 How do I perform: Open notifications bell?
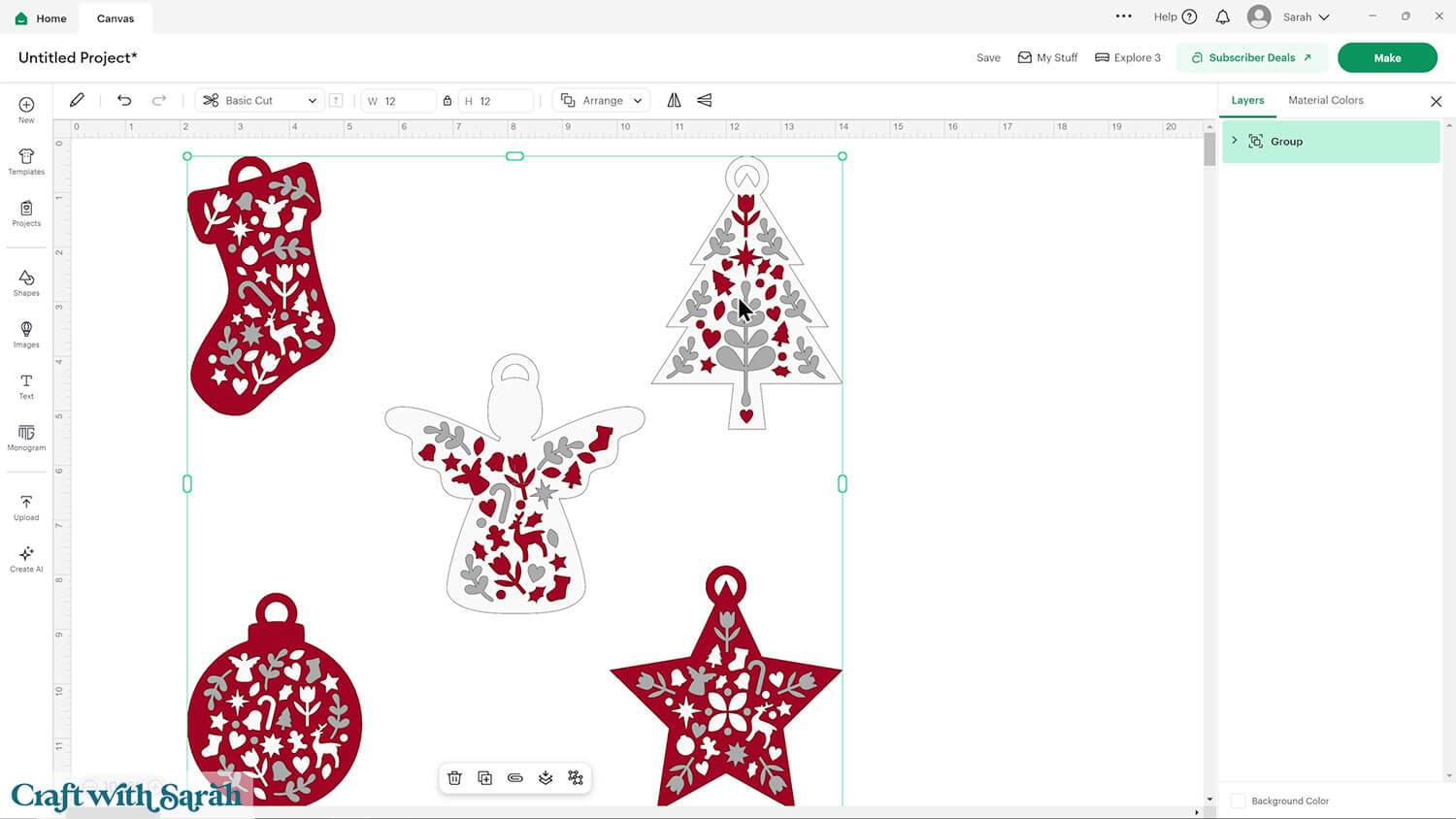(1223, 16)
